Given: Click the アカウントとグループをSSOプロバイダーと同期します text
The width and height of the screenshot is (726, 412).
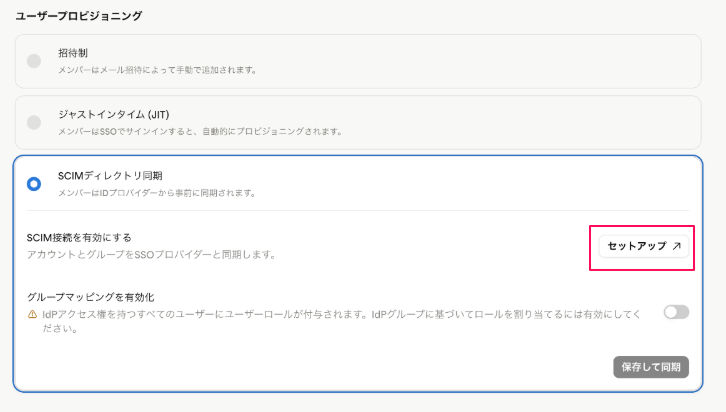Looking at the screenshot, I should pyautogui.click(x=151, y=255).
